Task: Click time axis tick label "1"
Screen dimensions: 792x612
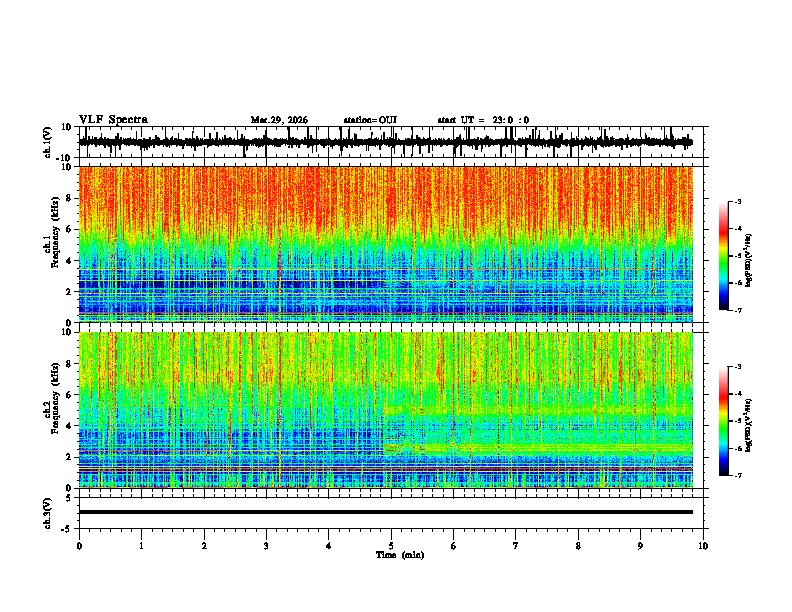Action: [141, 546]
